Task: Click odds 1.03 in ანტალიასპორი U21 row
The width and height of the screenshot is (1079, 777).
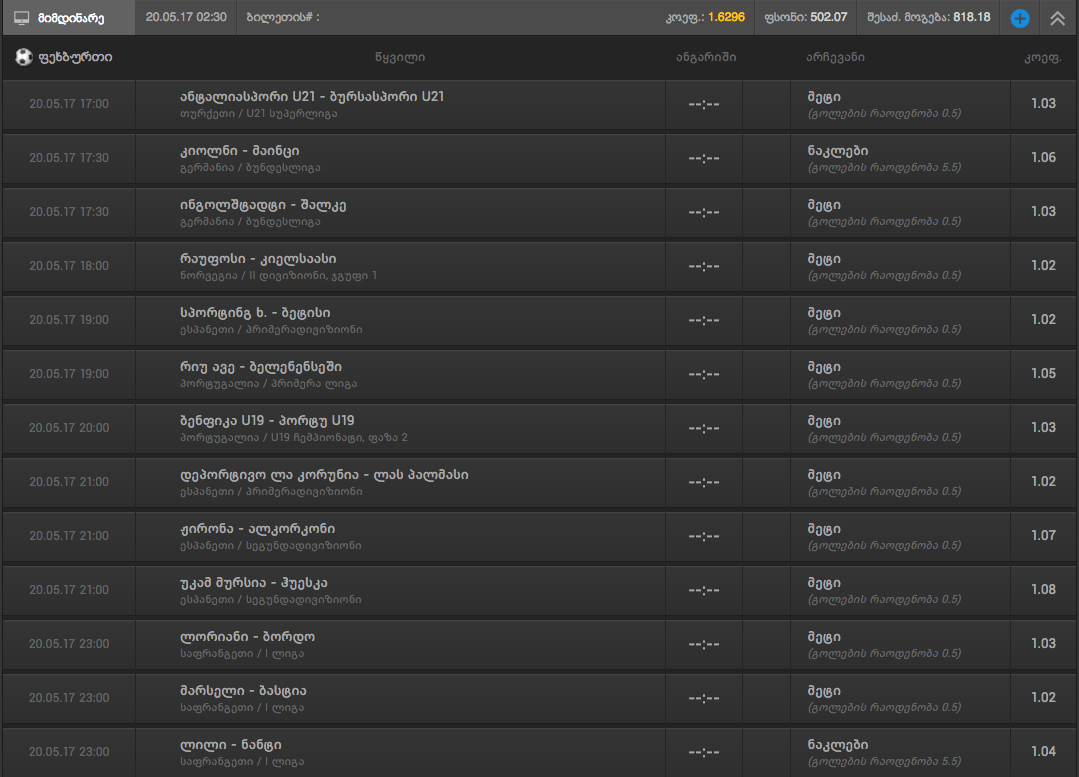Action: click(1043, 103)
